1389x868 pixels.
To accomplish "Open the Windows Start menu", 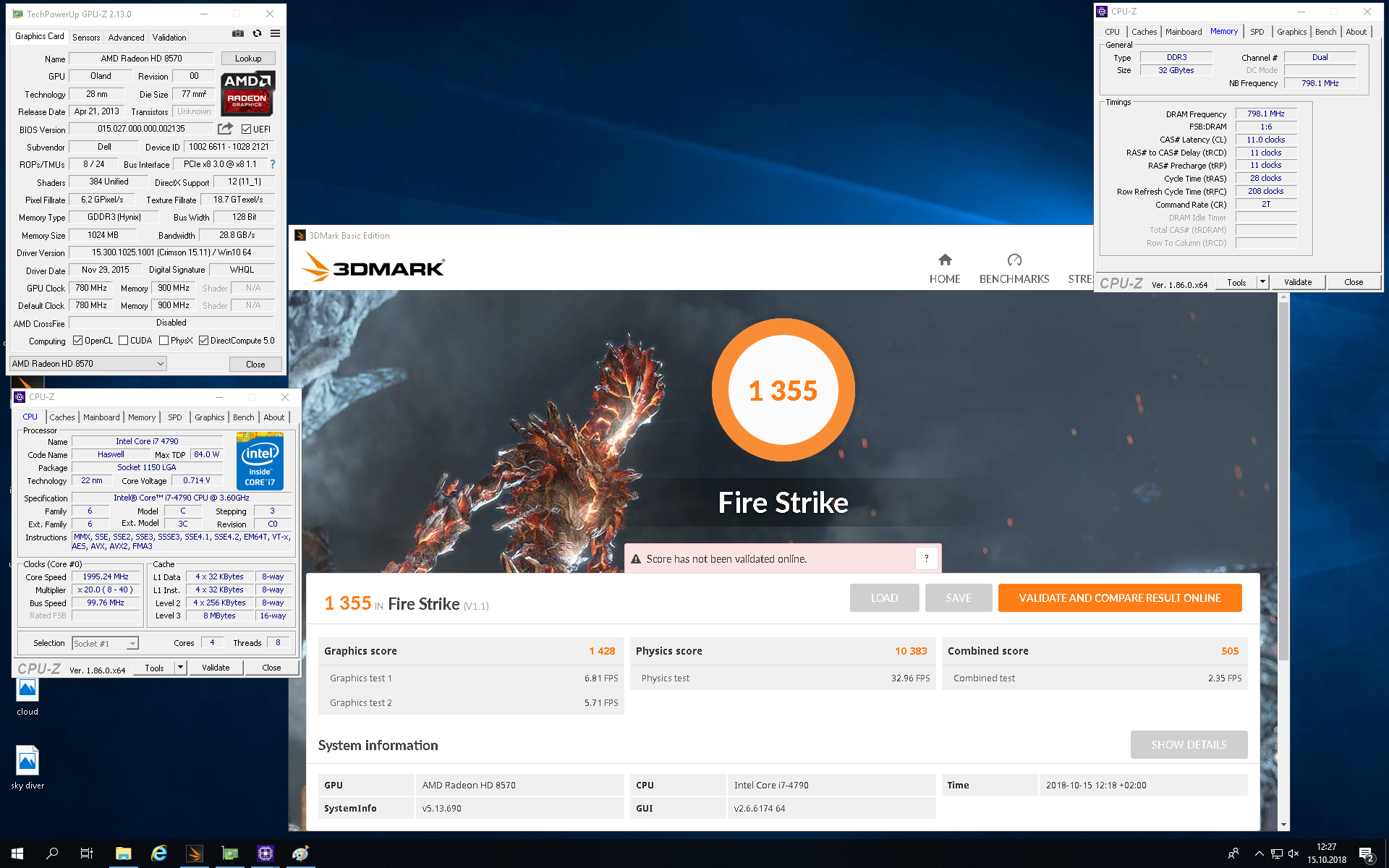I will tap(17, 854).
